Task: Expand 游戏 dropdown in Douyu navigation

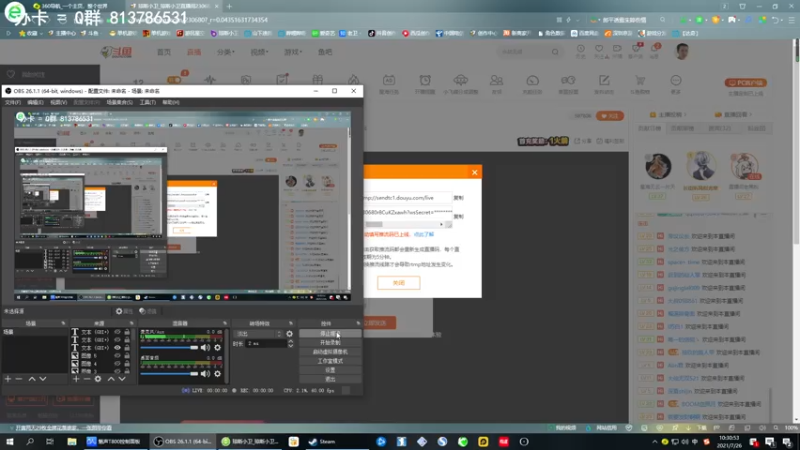Action: pos(293,52)
